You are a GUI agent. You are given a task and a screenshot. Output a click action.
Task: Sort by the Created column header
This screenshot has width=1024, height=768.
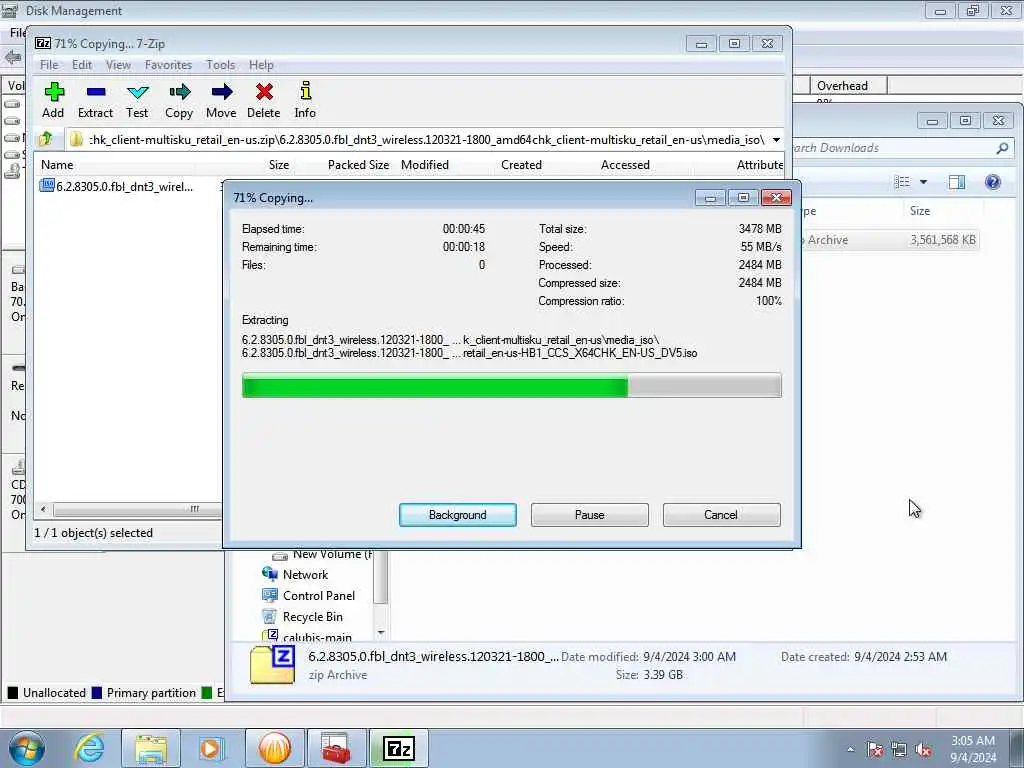pyautogui.click(x=521, y=165)
